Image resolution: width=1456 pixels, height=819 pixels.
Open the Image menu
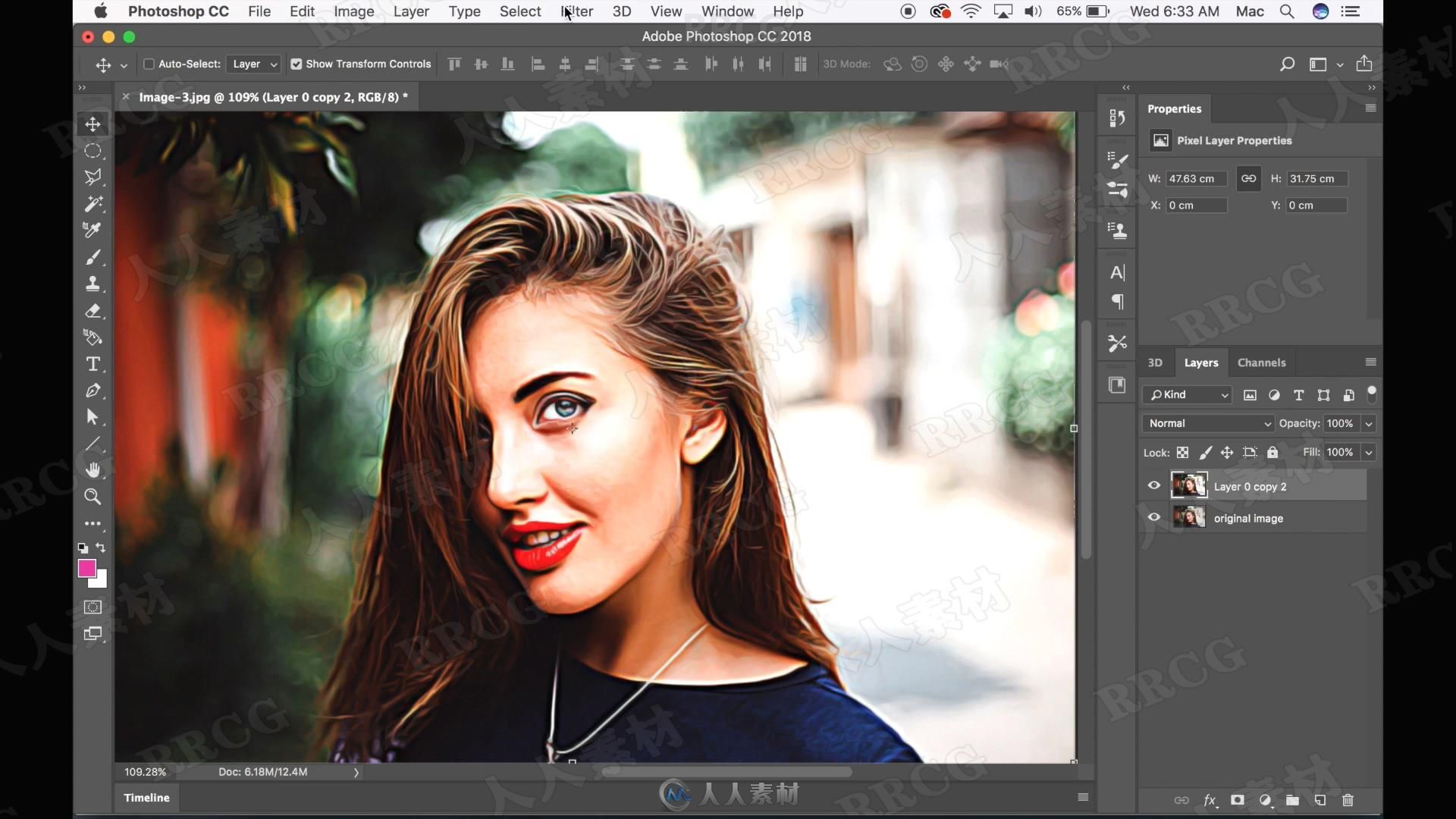tap(353, 11)
